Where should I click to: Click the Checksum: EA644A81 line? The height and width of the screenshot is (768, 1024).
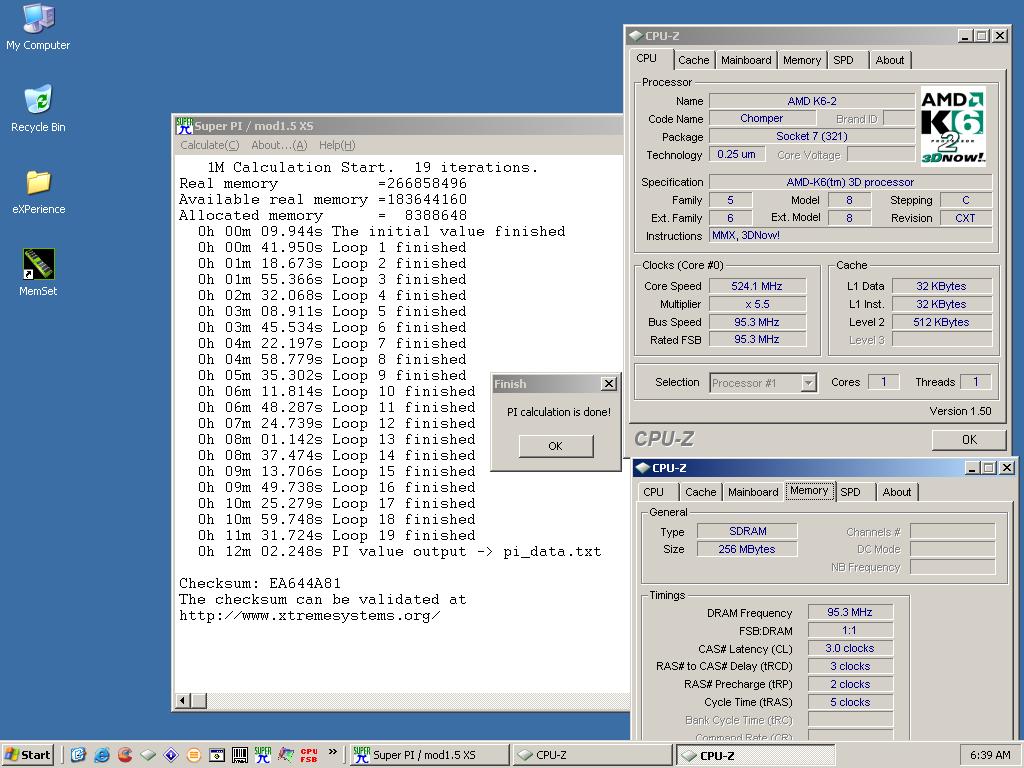(x=260, y=584)
